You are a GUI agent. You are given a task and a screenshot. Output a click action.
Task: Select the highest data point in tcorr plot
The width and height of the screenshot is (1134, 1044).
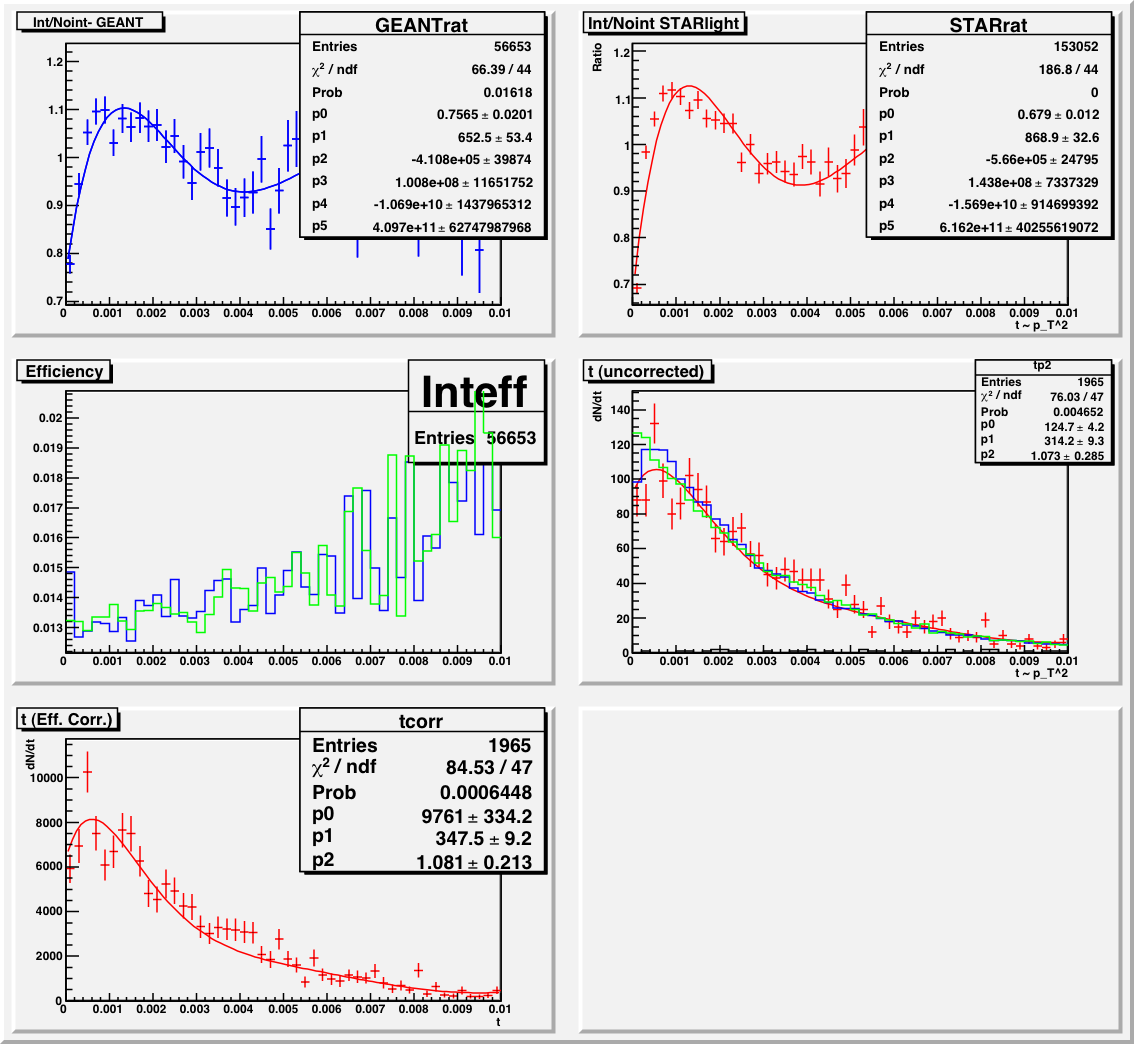87,772
